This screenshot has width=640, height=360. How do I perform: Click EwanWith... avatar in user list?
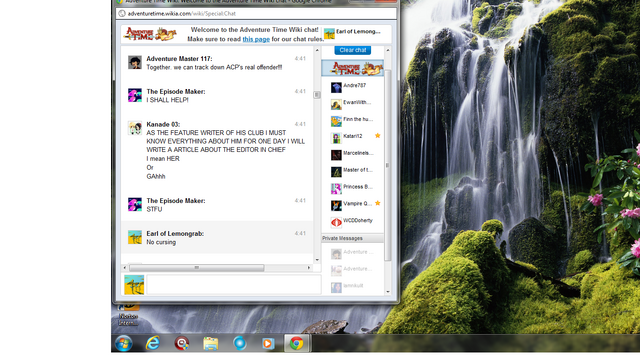point(336,104)
